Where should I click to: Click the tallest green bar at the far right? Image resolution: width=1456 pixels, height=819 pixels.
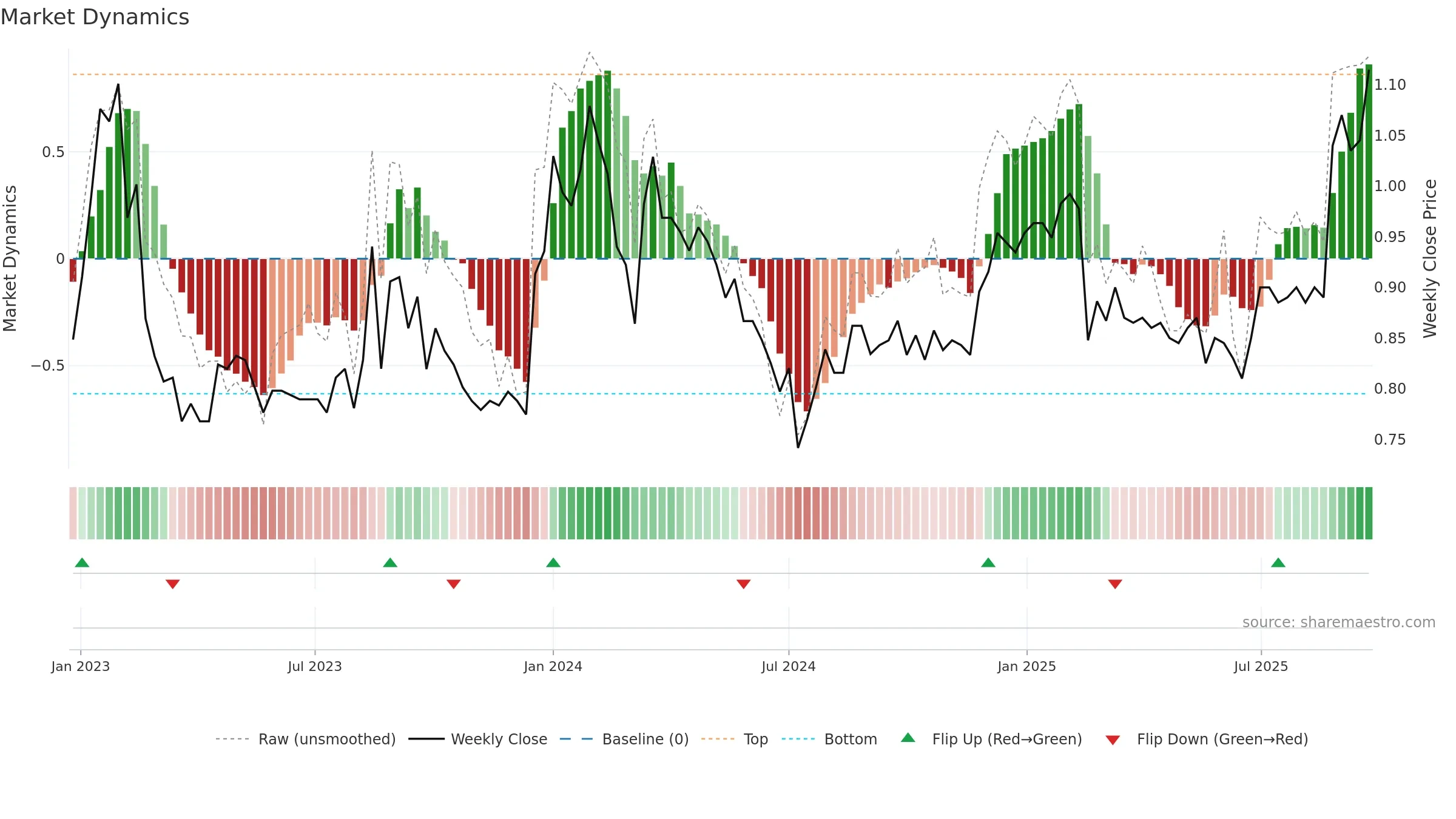[1369, 161]
